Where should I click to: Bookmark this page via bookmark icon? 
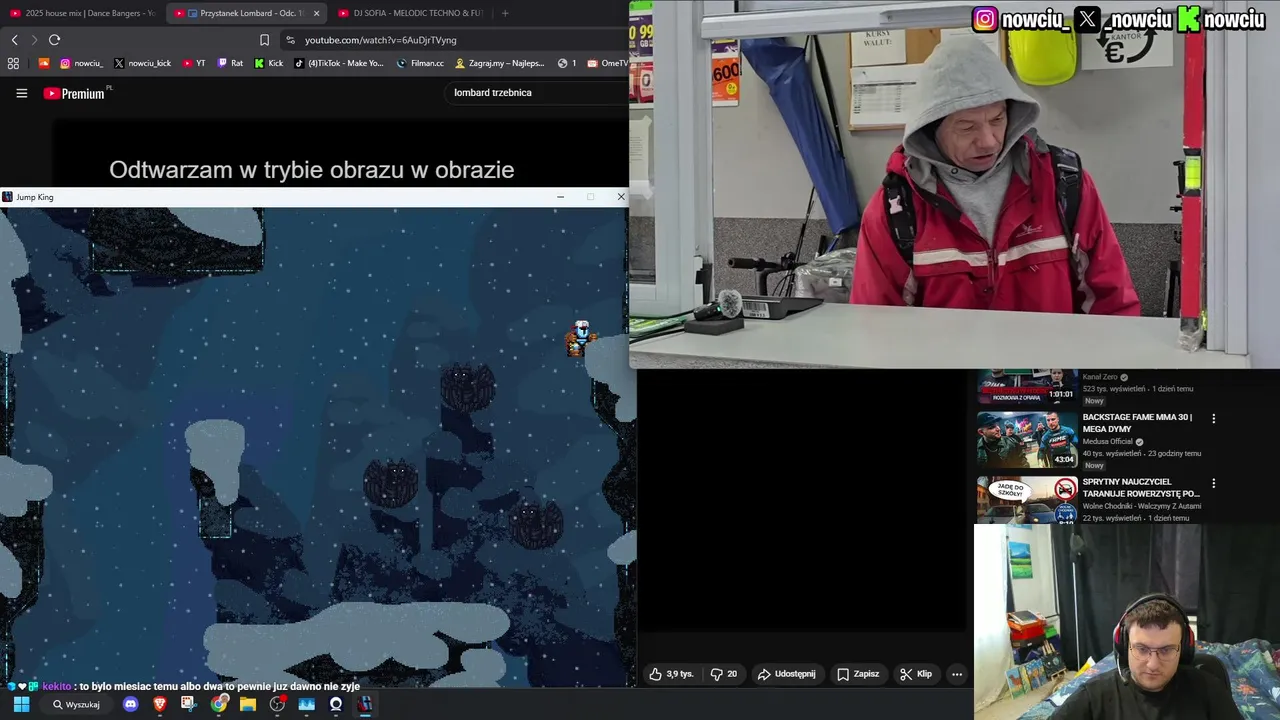click(x=264, y=40)
